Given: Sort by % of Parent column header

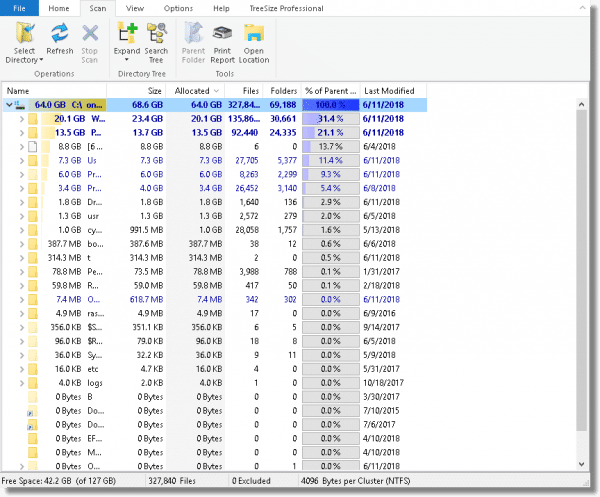Looking at the screenshot, I should tap(331, 91).
